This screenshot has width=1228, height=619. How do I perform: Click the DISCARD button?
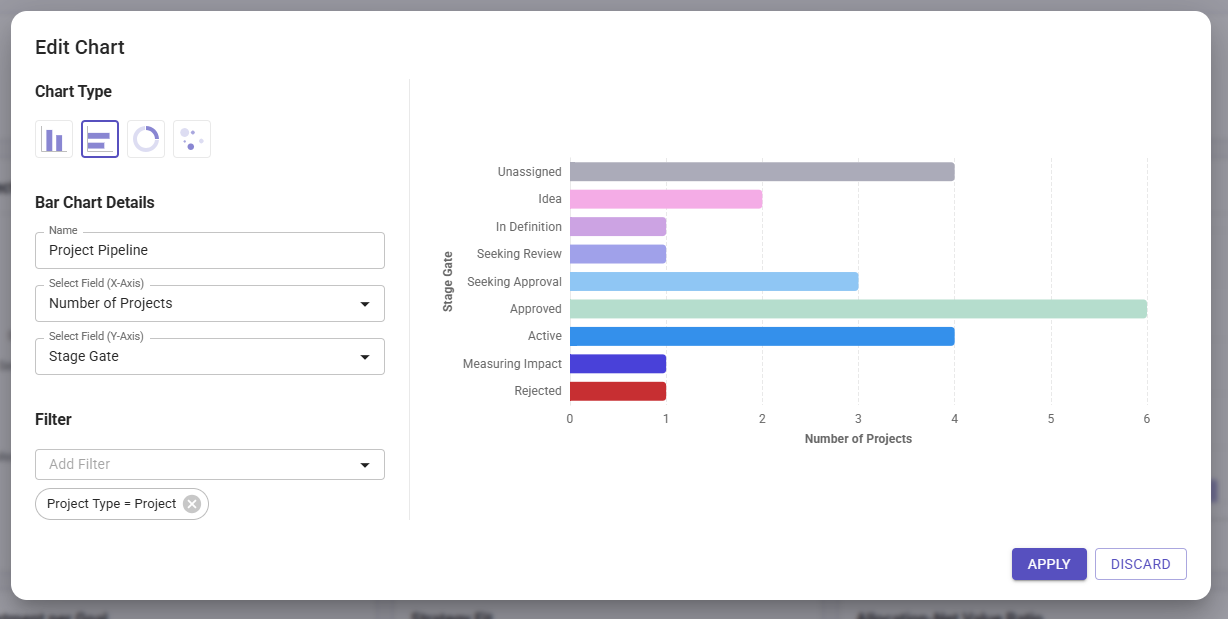(x=1141, y=564)
